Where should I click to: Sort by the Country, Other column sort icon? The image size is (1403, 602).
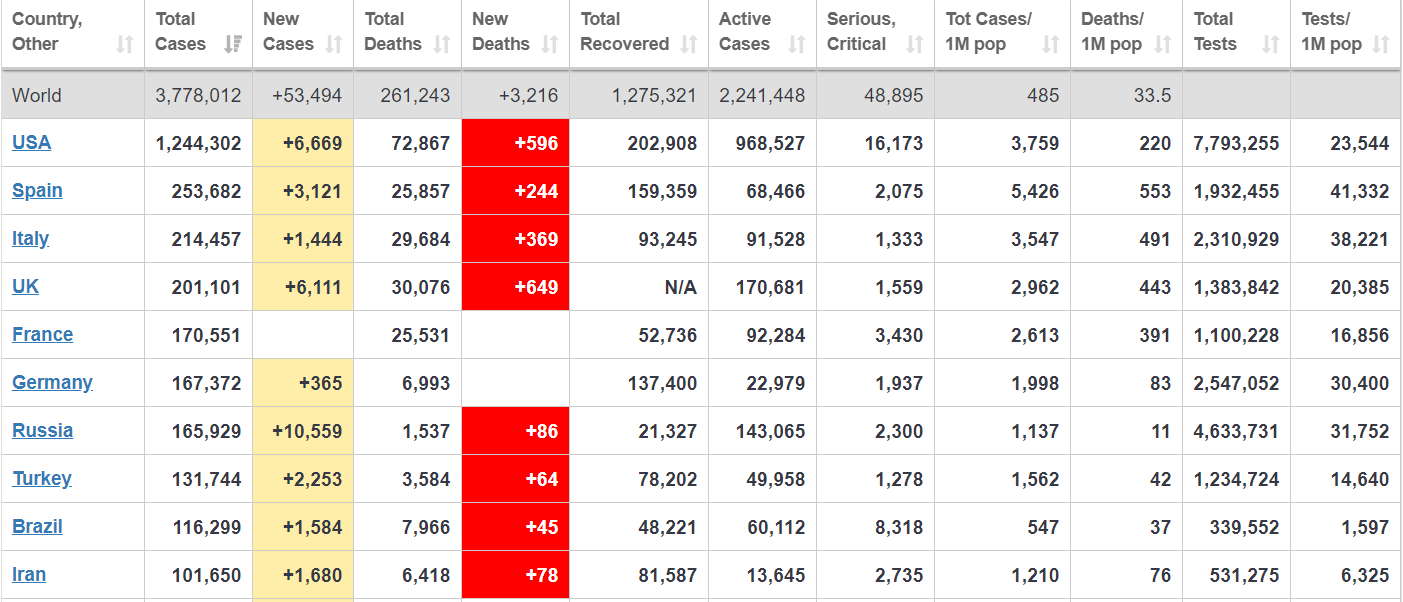(125, 44)
